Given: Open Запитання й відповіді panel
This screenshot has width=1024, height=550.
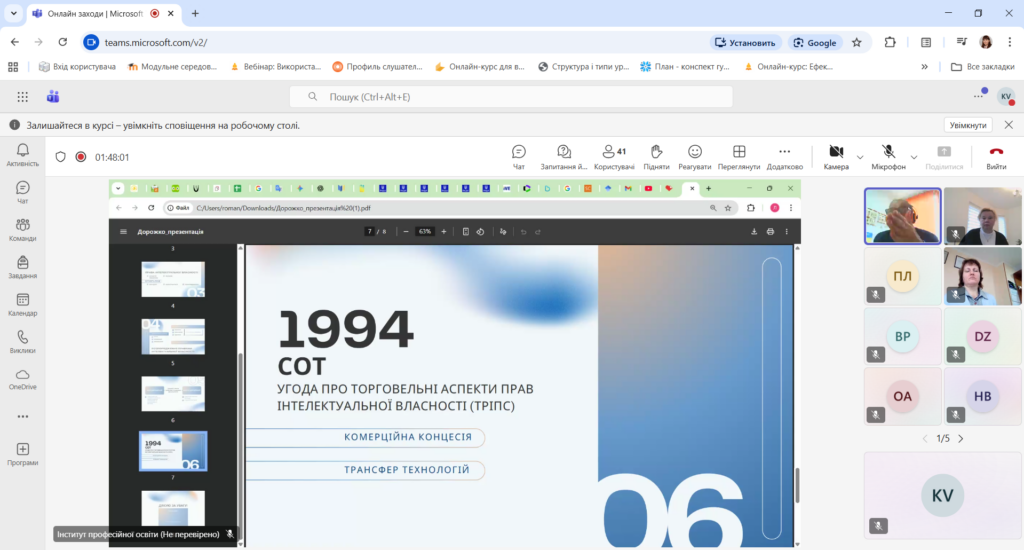Looking at the screenshot, I should 564,156.
